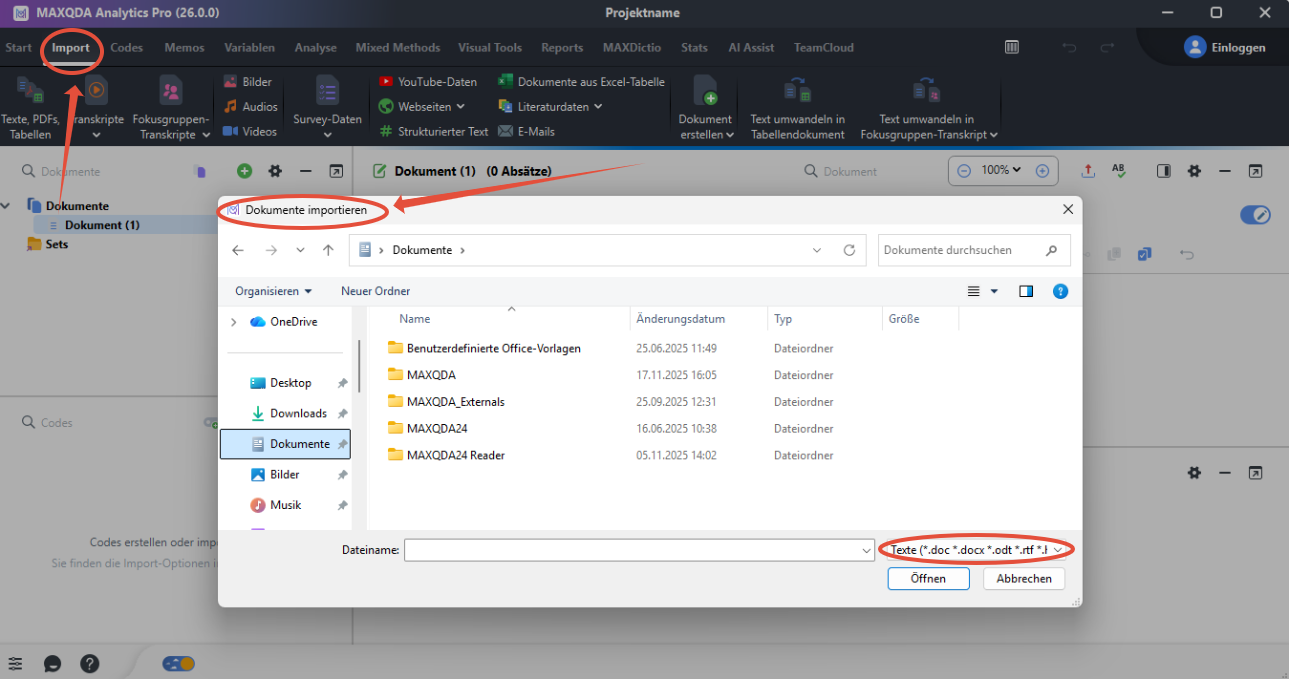Import Videos from the ribbon
1289x679 pixels.
249,131
